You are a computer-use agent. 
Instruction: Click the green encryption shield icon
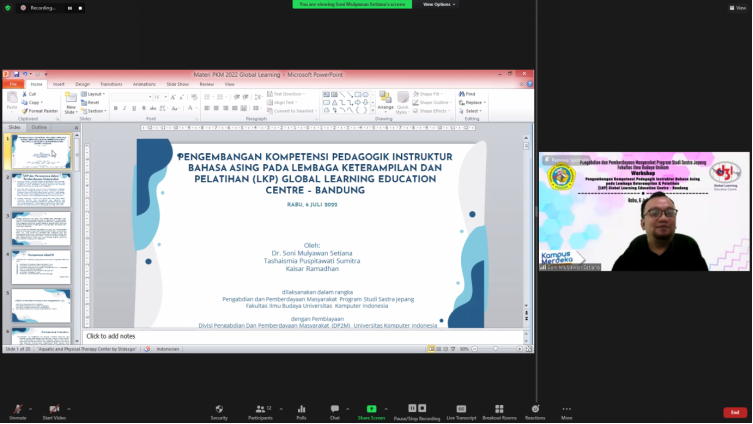pos(8,8)
